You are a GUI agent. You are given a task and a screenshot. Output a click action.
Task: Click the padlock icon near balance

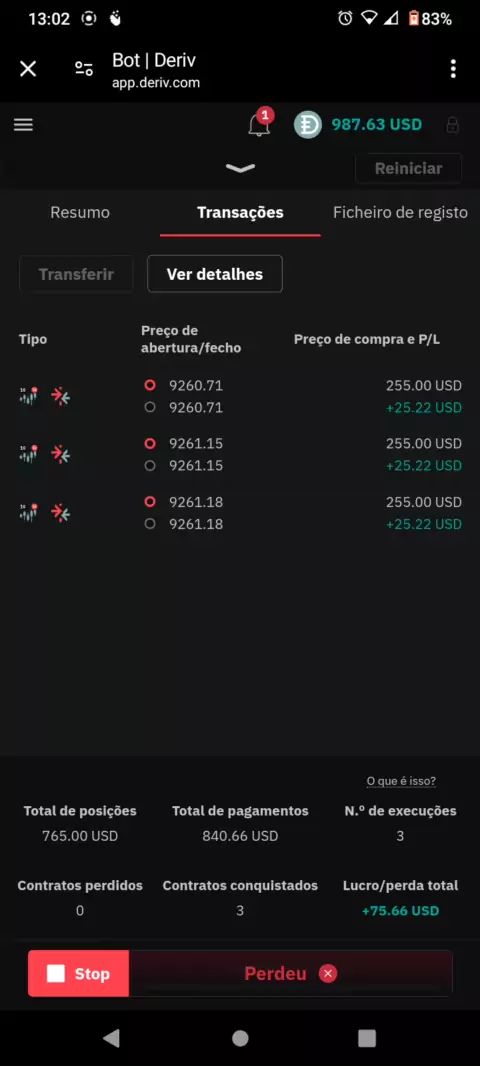pyautogui.click(x=451, y=125)
